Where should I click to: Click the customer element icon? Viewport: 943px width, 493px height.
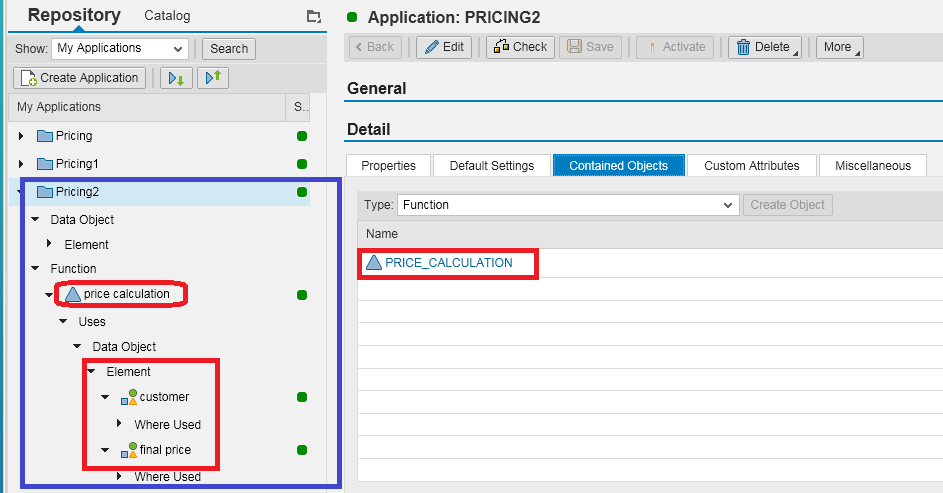click(129, 397)
